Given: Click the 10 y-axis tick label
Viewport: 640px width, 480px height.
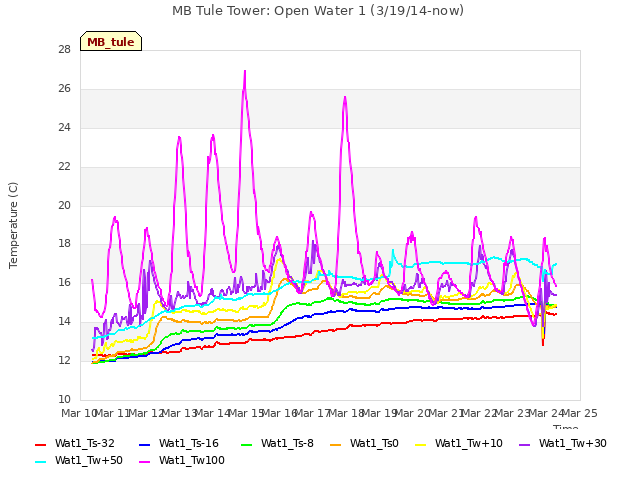Looking at the screenshot, I should 64,400.
